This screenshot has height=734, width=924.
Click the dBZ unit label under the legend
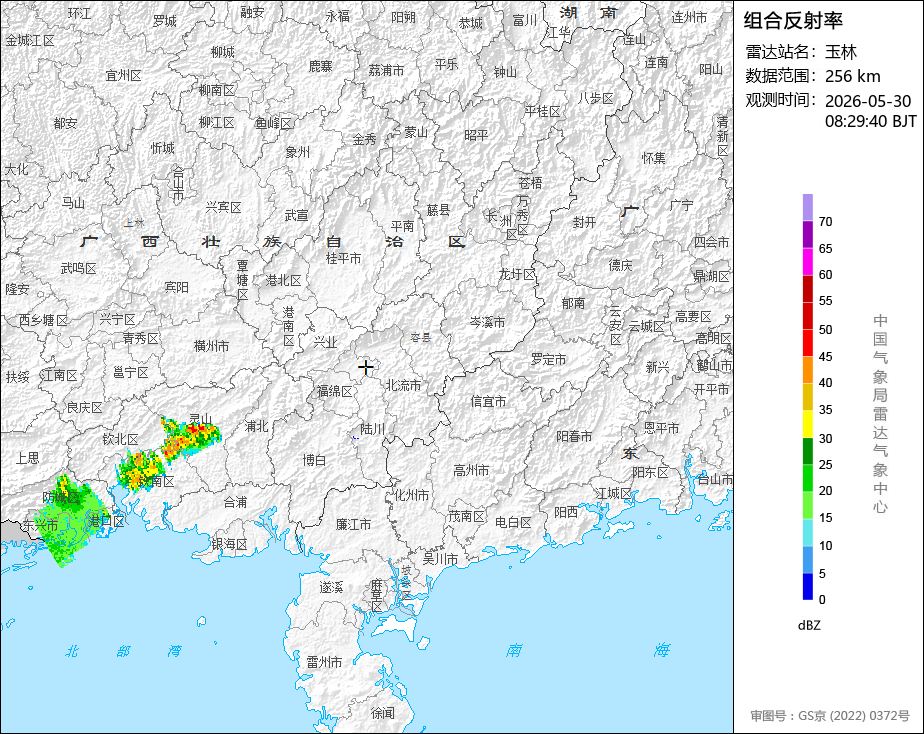809,626
